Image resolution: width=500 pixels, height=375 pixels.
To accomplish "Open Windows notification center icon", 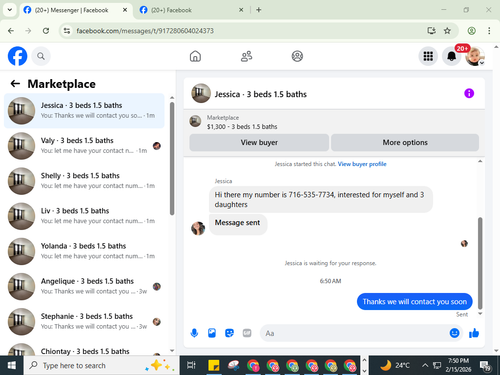I will click(485, 366).
